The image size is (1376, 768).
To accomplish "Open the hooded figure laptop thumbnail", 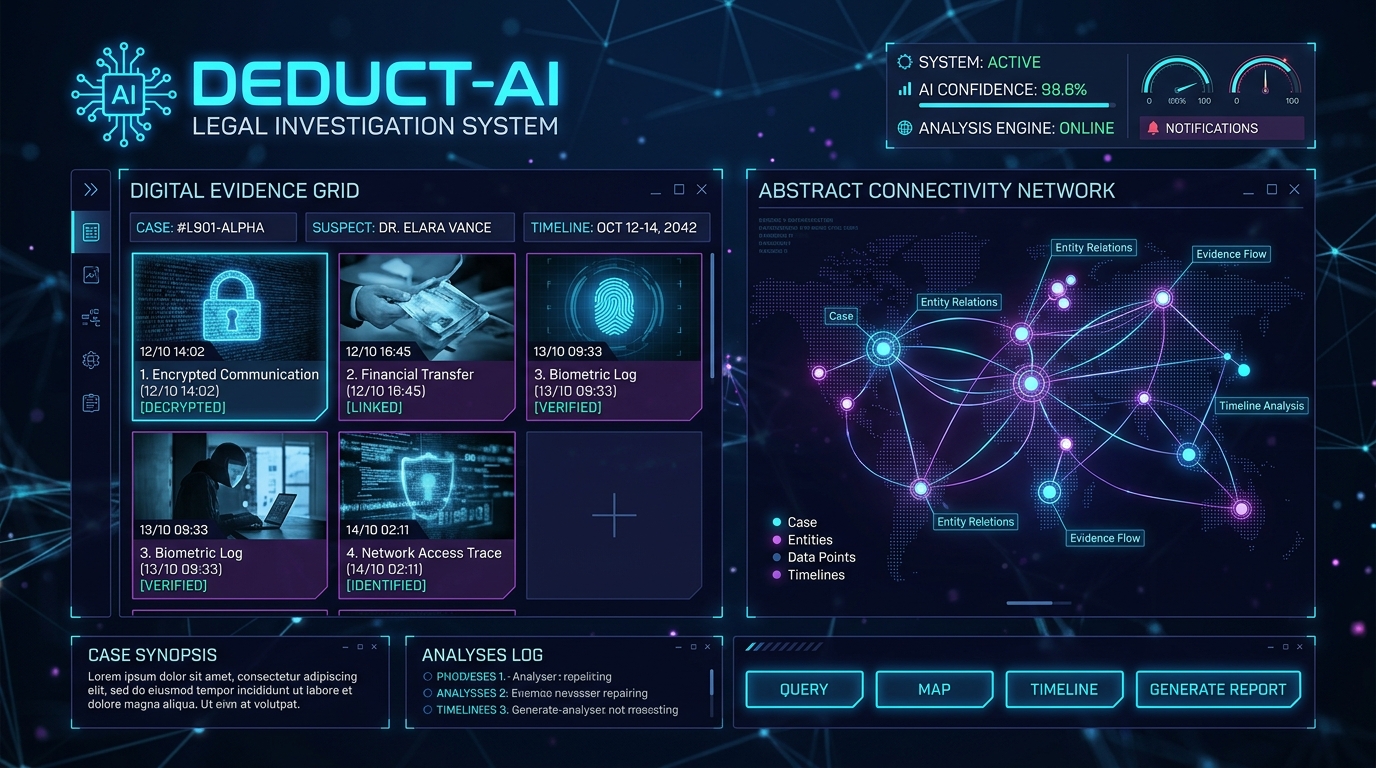I will pyautogui.click(x=229, y=486).
